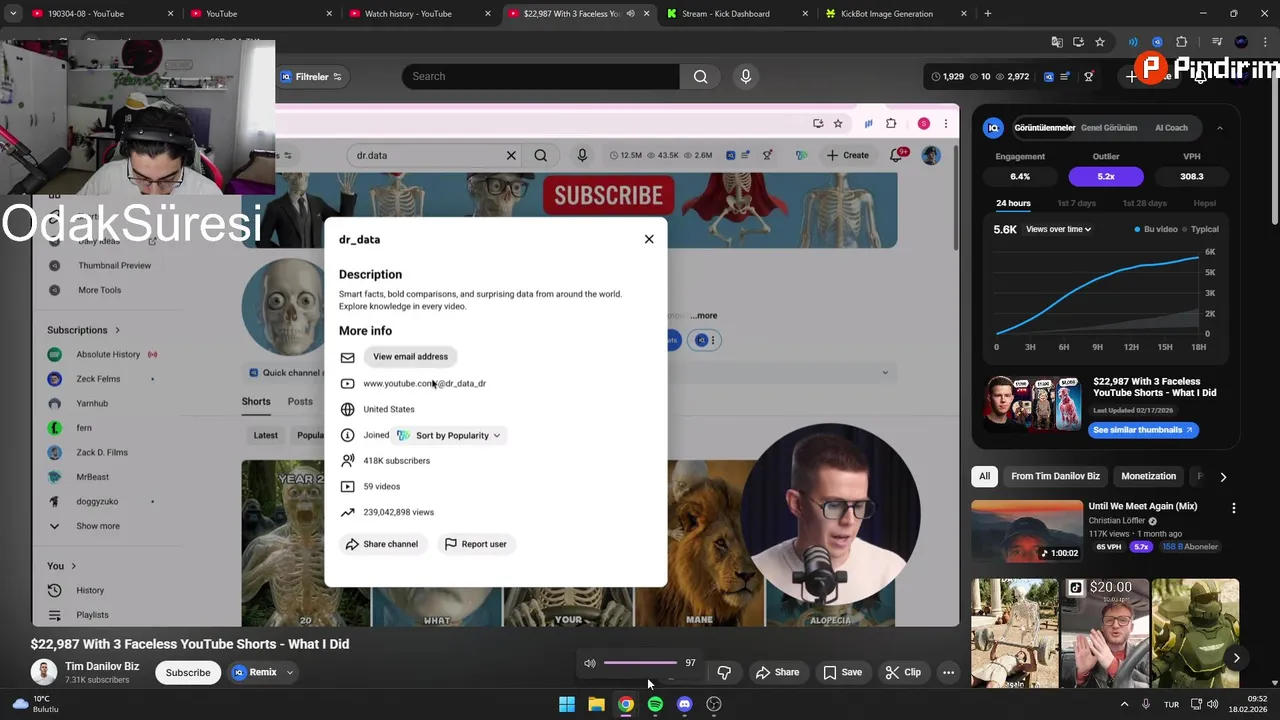Open File Explorer from taskbar

[596, 704]
